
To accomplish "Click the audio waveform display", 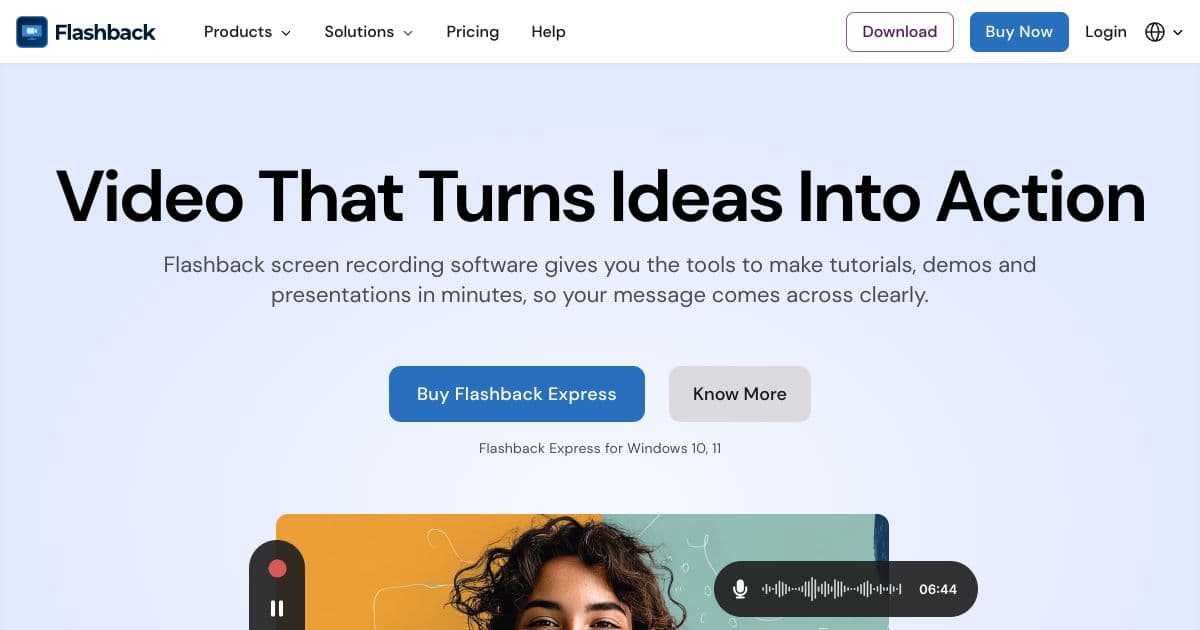I will [x=832, y=589].
